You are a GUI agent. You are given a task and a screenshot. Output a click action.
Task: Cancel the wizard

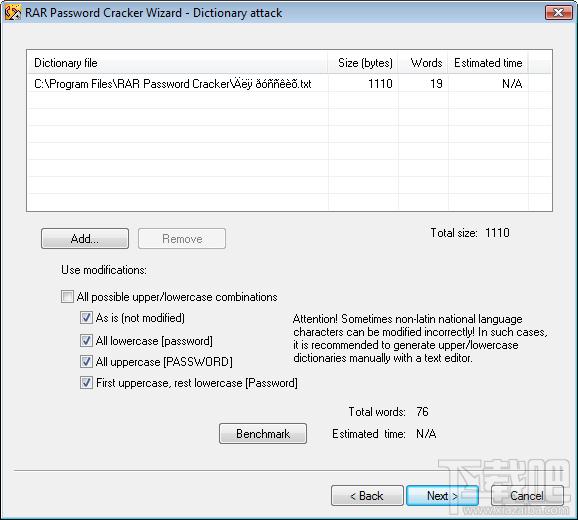coord(527,496)
